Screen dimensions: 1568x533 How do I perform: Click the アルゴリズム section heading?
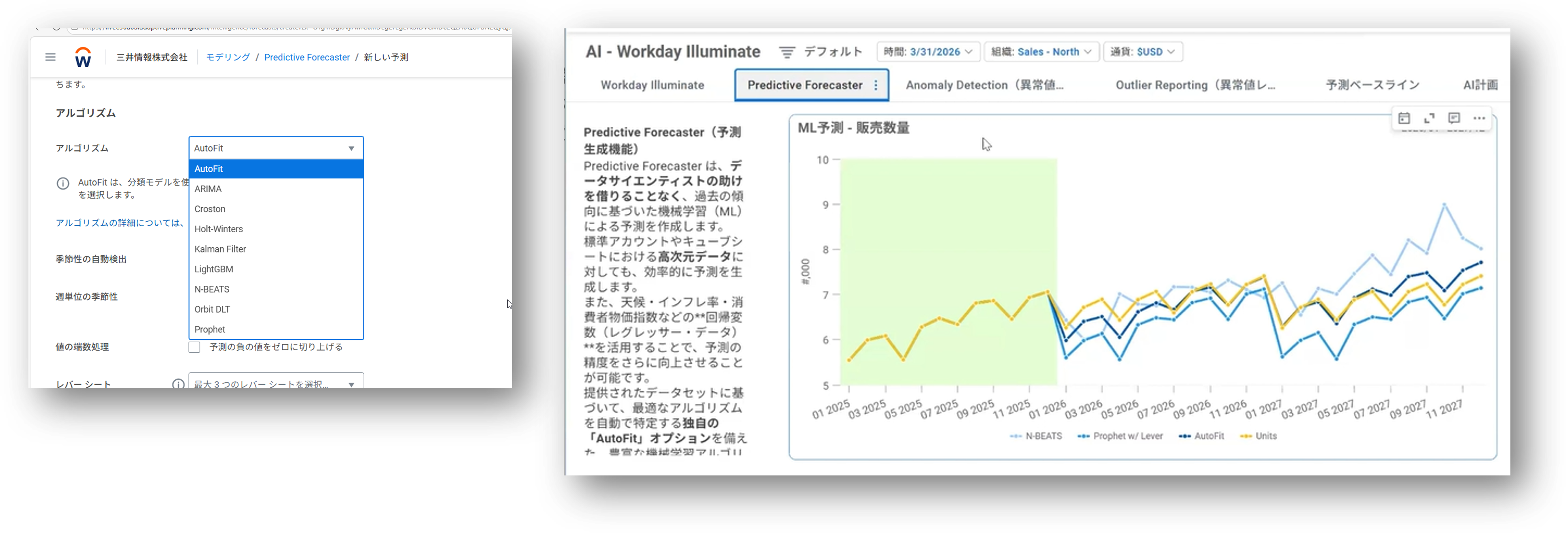pos(86,113)
